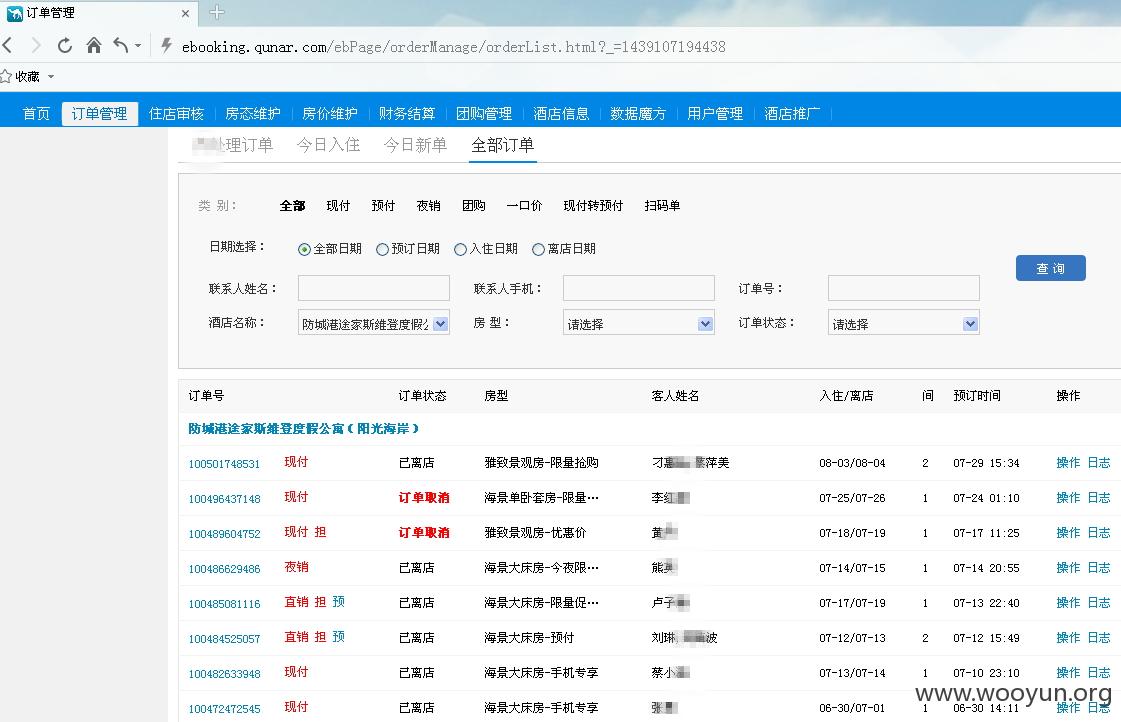This screenshot has width=1121, height=722.
Task: Click the favorites star icon
Action: [6, 76]
